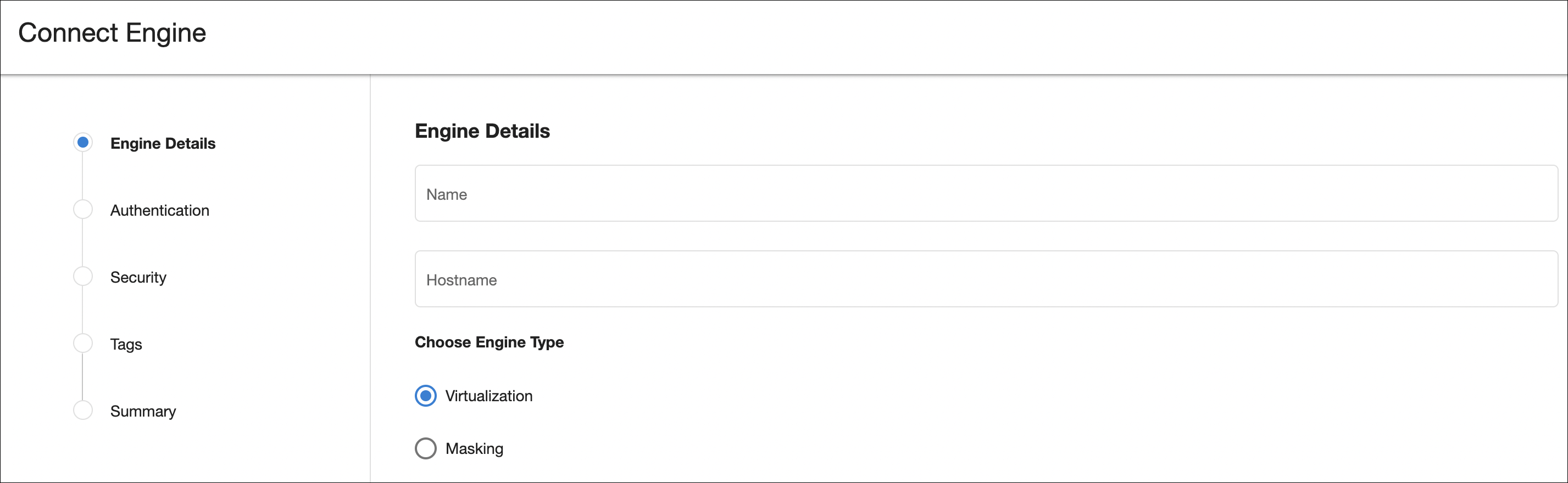Click the blue Engine Details step circle
This screenshot has height=483, width=1568.
pos(83,142)
